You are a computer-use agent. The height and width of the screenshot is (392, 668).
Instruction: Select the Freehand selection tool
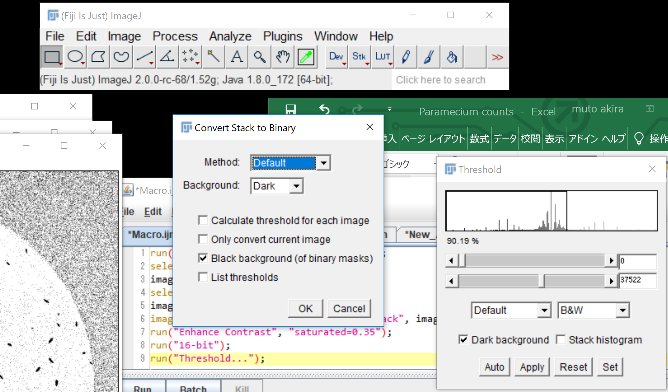point(121,57)
